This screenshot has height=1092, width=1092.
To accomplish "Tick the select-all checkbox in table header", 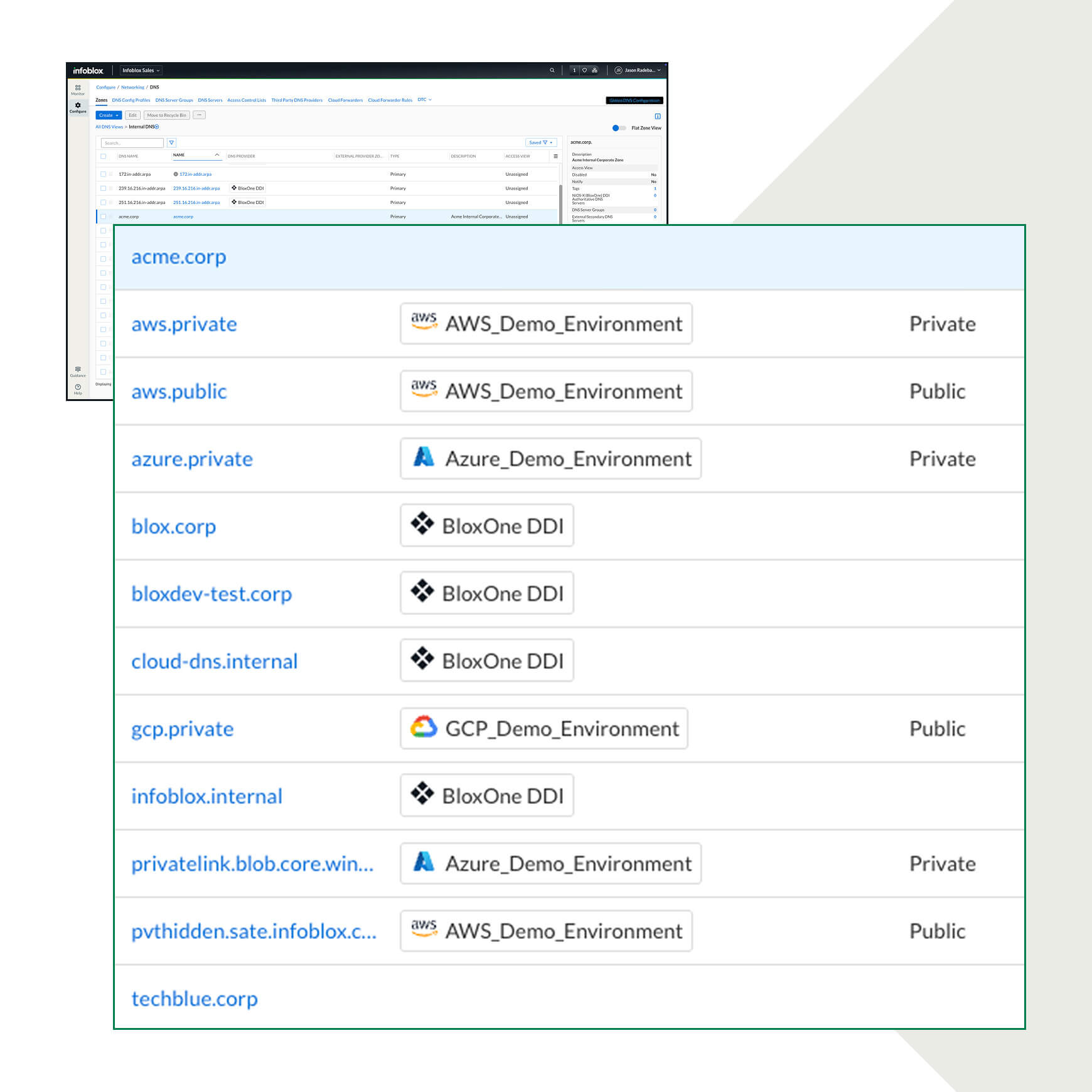I will coord(104,156).
